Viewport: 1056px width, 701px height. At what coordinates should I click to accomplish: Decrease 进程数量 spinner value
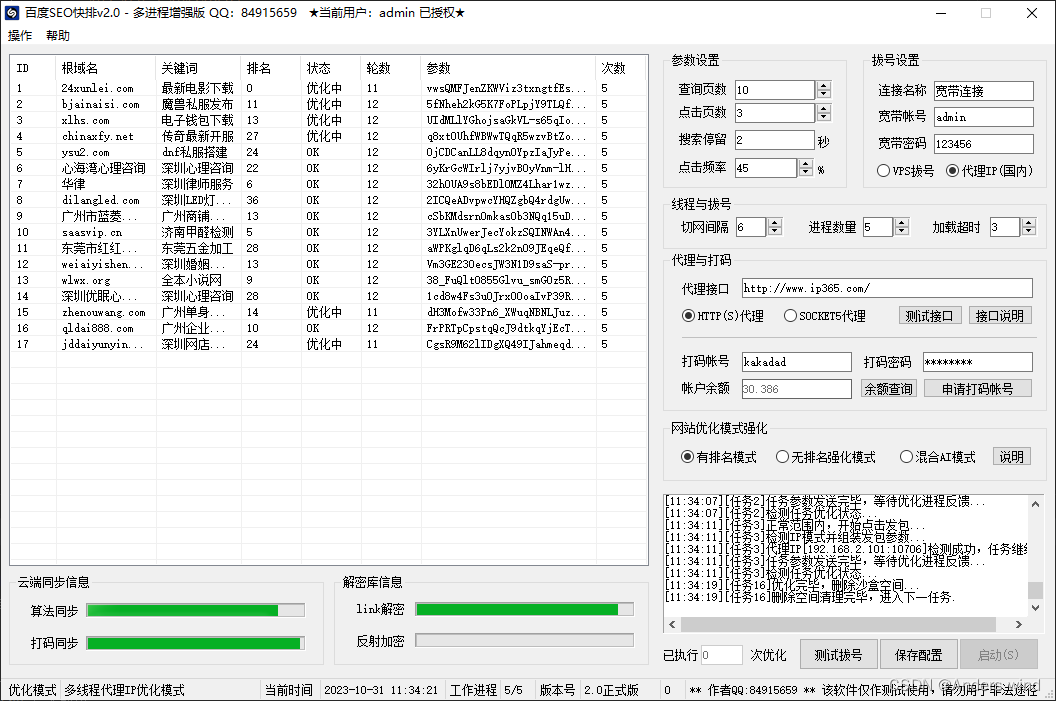[x=902, y=232]
